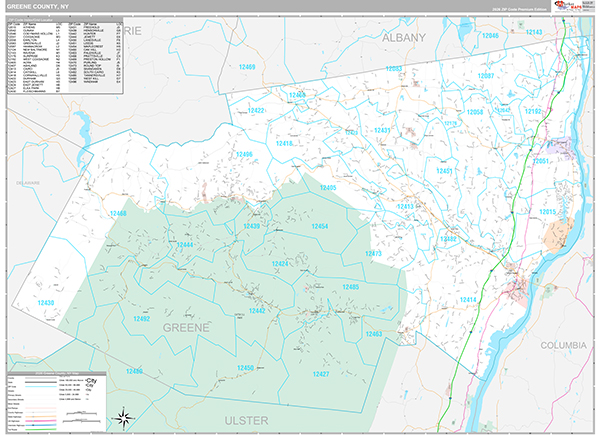Click ZIP code label 12176
Screen dimensions: 600x435
pos(450,123)
